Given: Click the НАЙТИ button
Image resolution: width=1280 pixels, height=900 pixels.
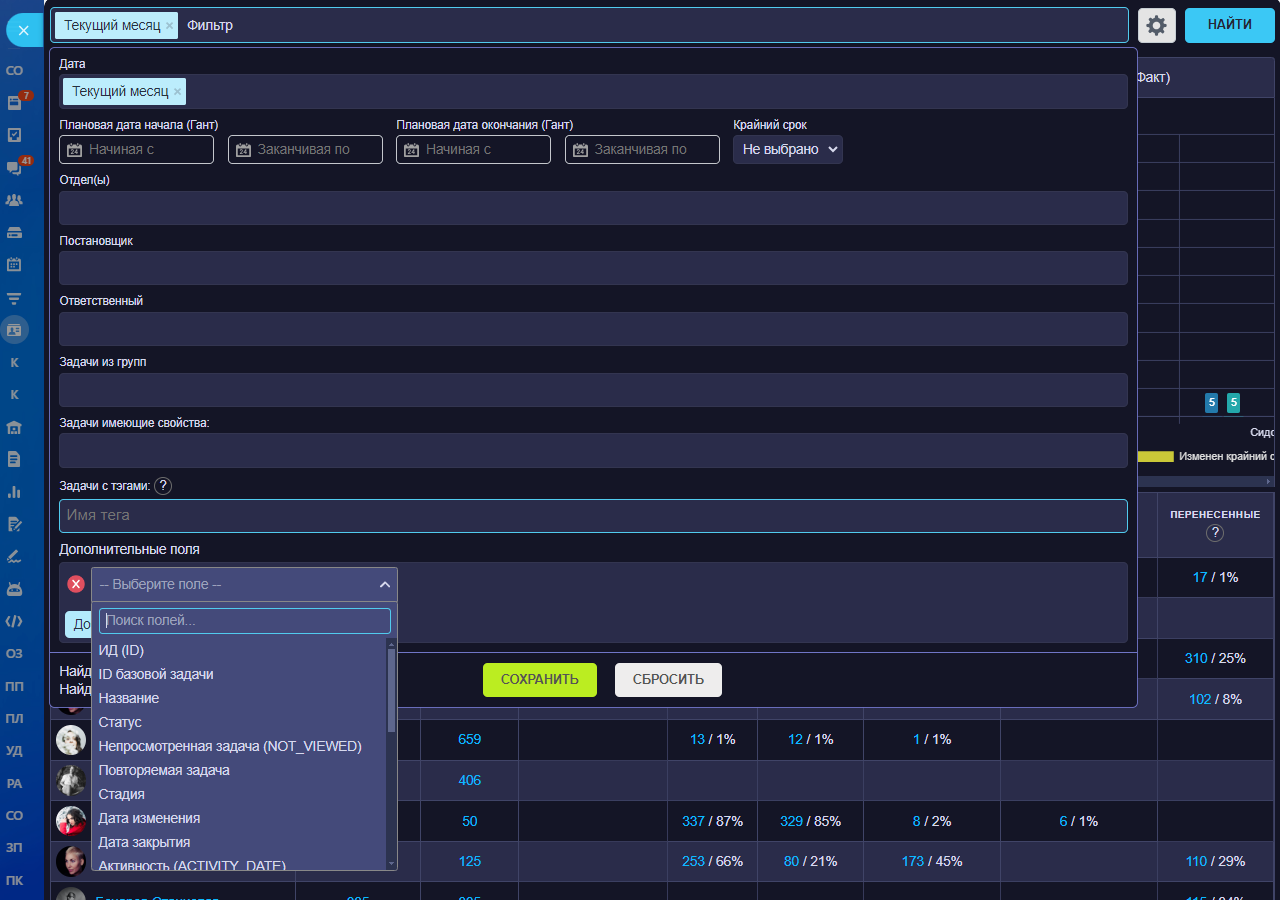Looking at the screenshot, I should click(x=1229, y=25).
